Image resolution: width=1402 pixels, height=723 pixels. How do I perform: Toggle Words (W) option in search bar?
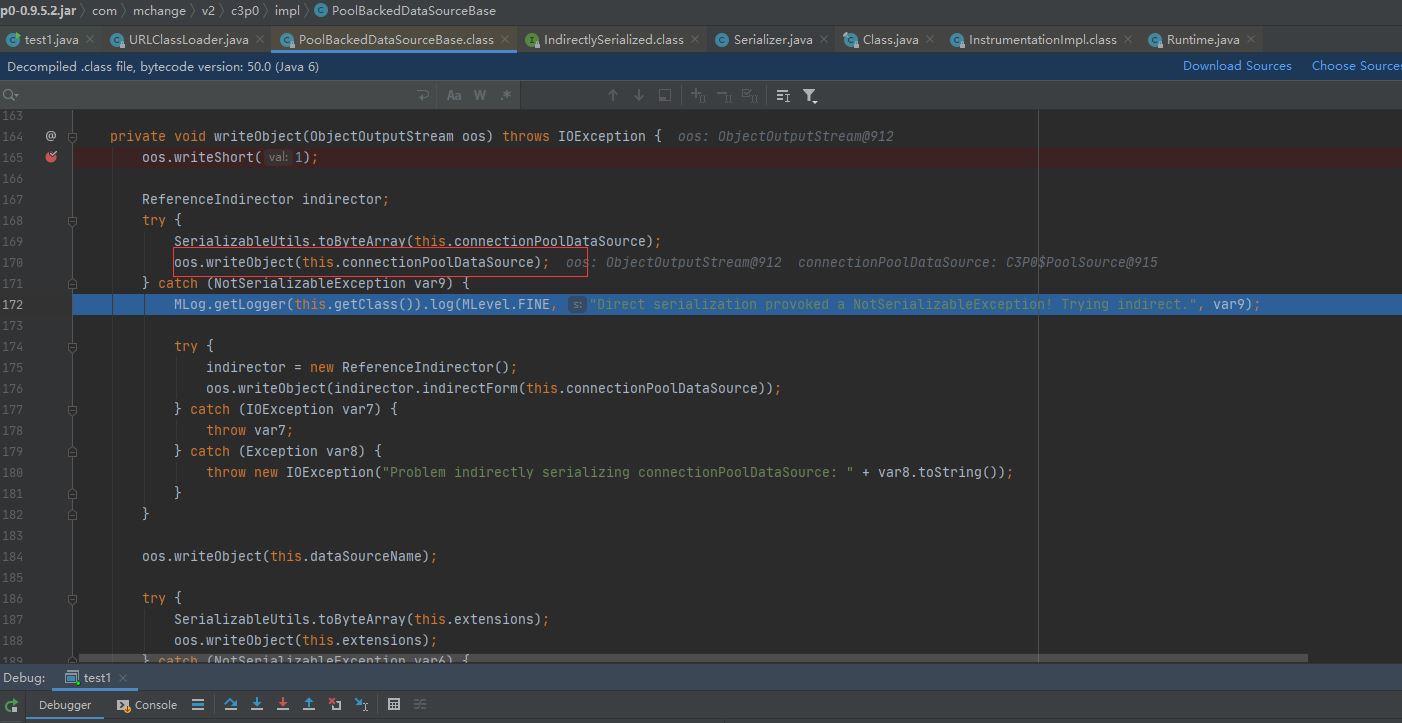pyautogui.click(x=480, y=95)
